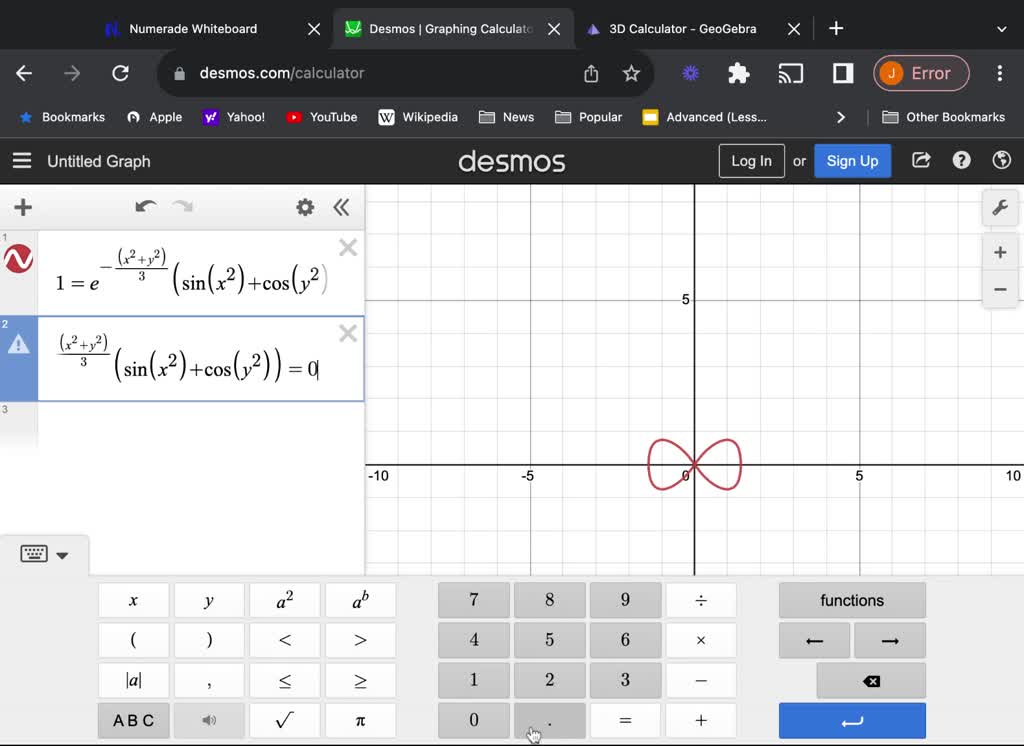Screen dimensions: 1024x746
Task: Open the share graph icon
Action: click(920, 160)
